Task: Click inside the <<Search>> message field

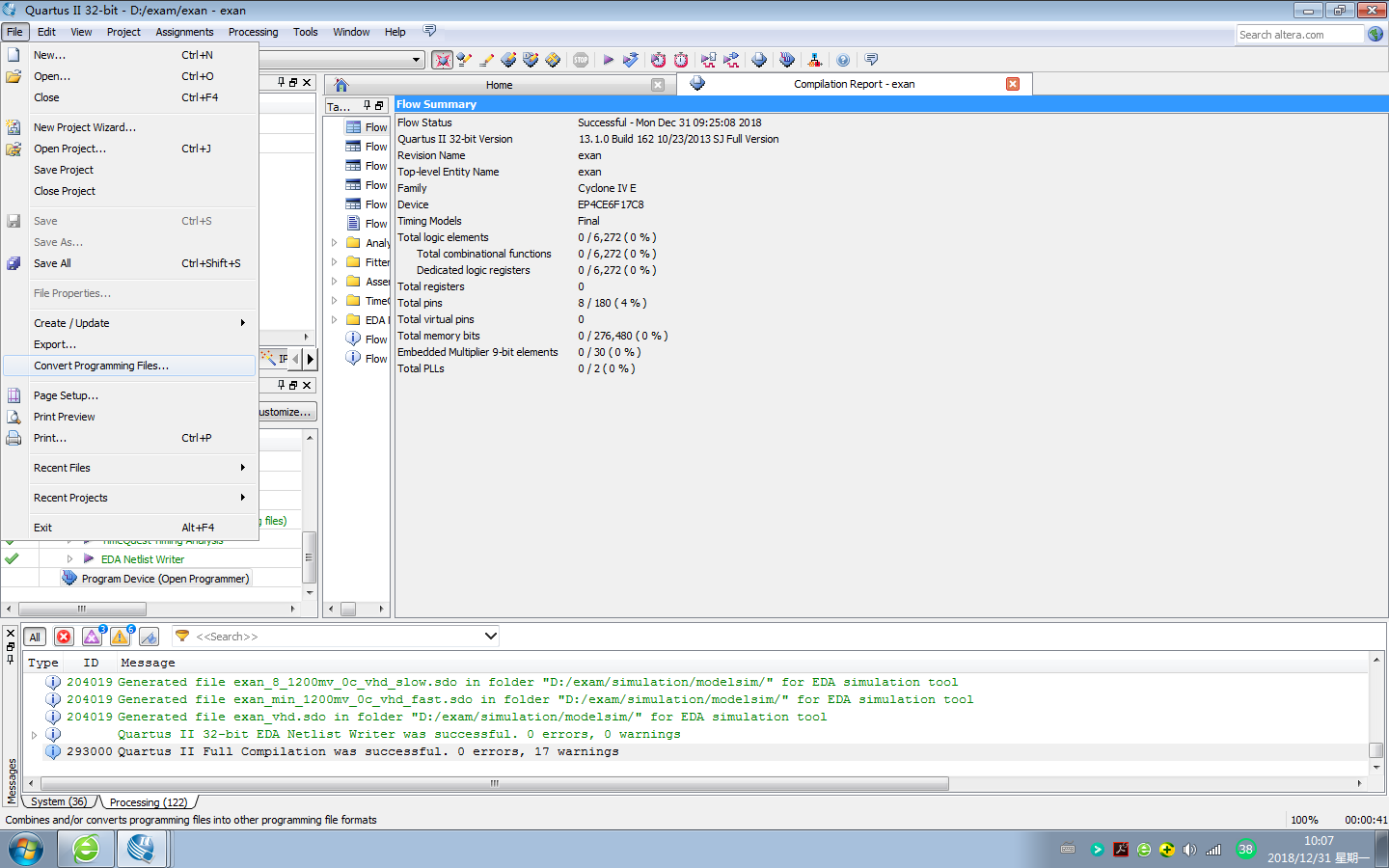Action: [289, 637]
